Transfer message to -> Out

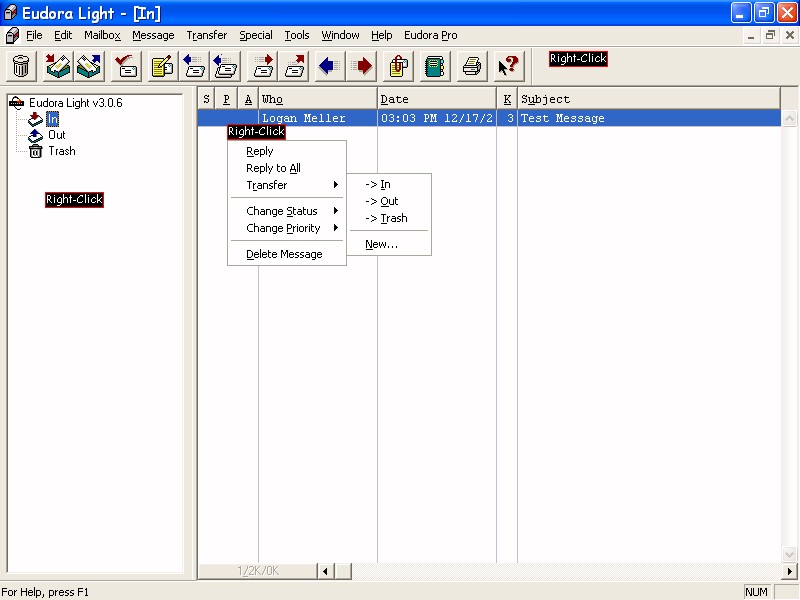pyautogui.click(x=390, y=202)
